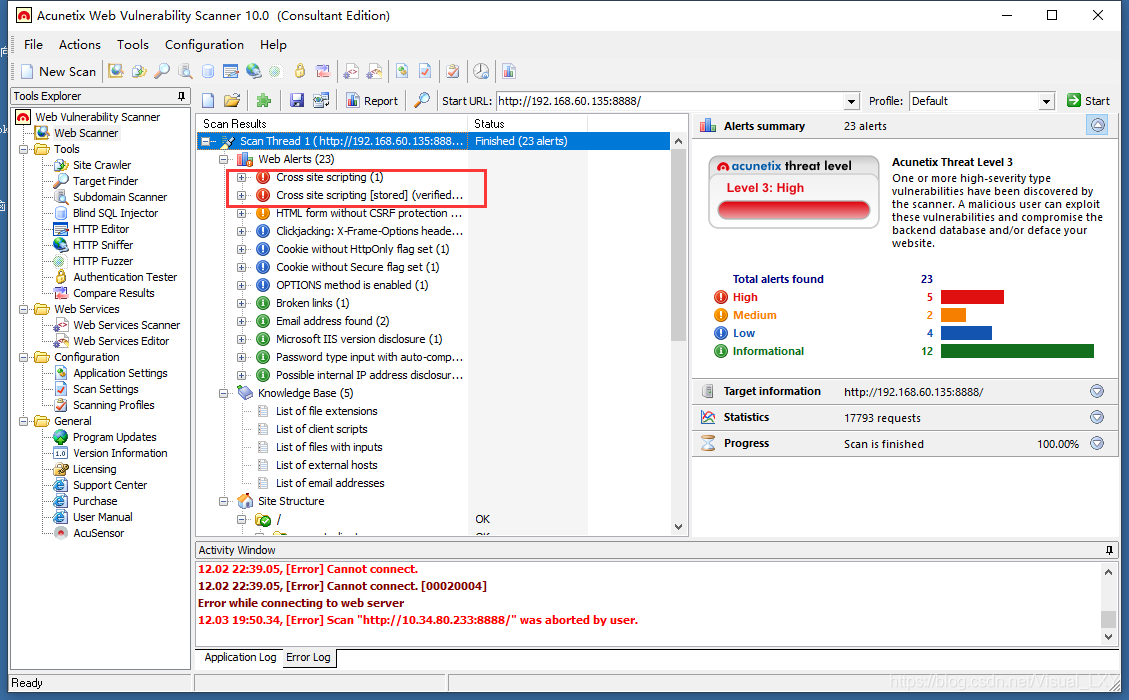Expand the Cross site scripting [stored] alert
Screen dimensions: 1129x700
click(242, 195)
